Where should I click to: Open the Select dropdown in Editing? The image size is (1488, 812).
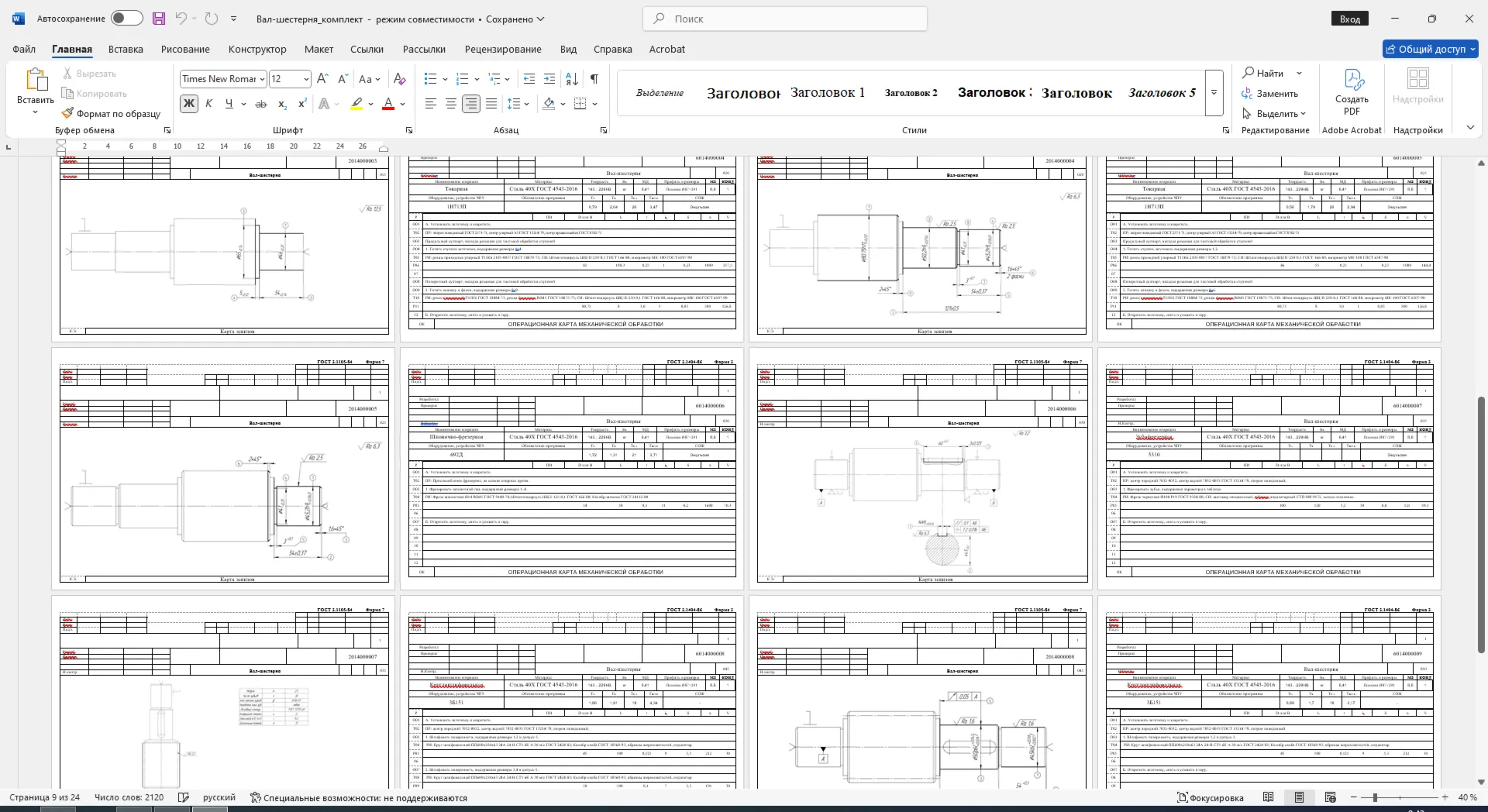(x=1275, y=114)
